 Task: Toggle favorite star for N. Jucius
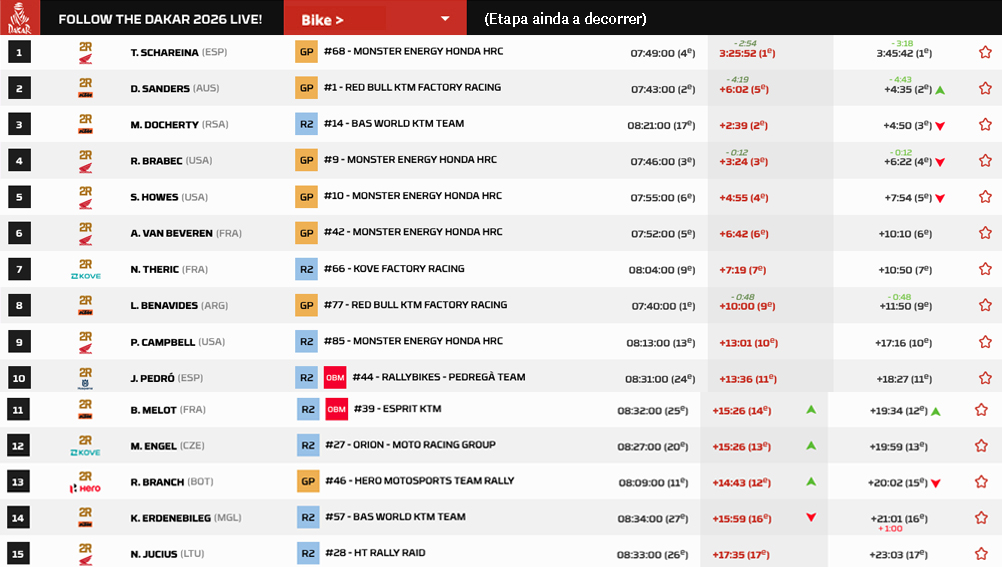982,554
